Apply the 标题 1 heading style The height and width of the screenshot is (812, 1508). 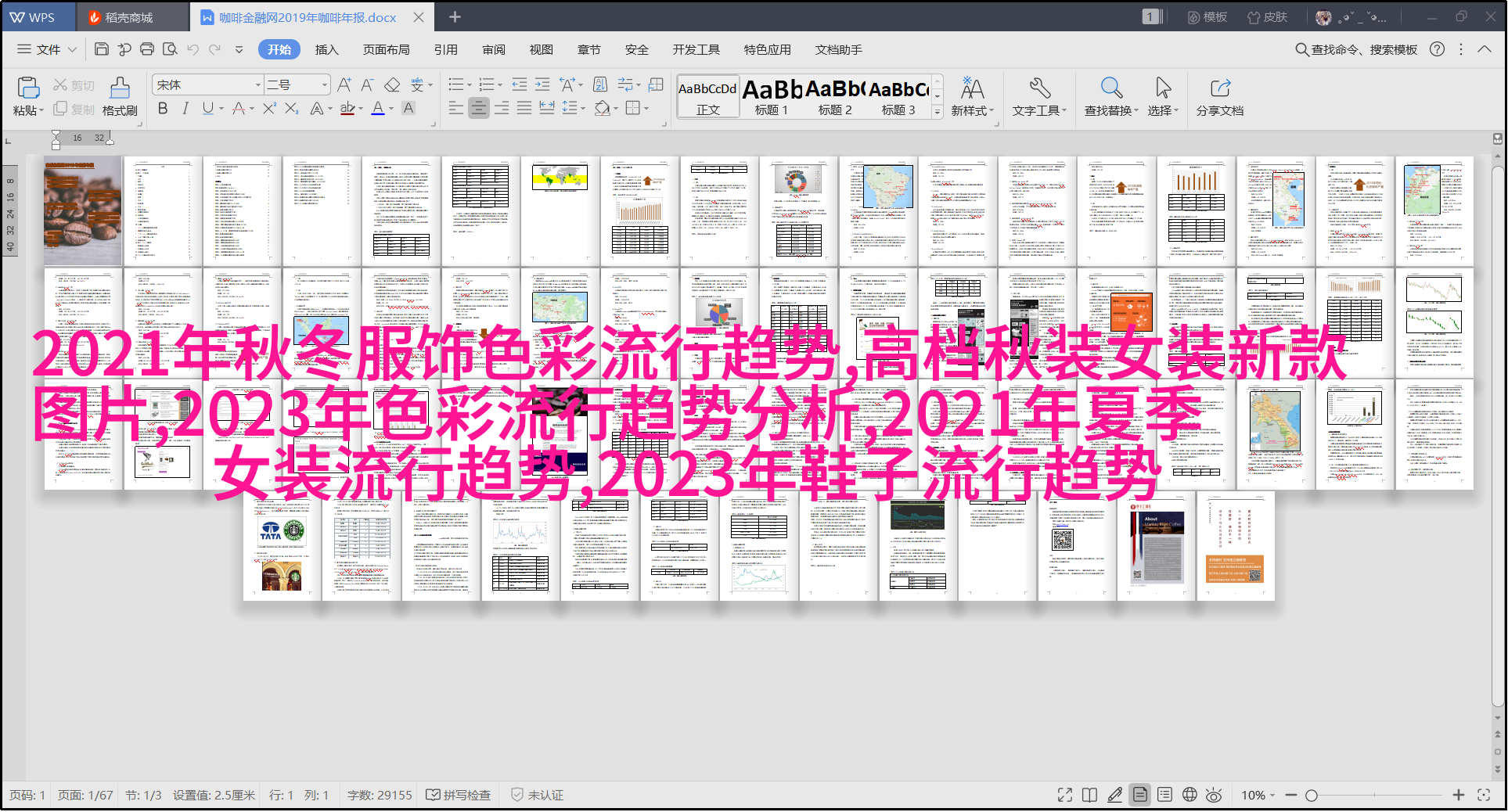click(x=772, y=97)
